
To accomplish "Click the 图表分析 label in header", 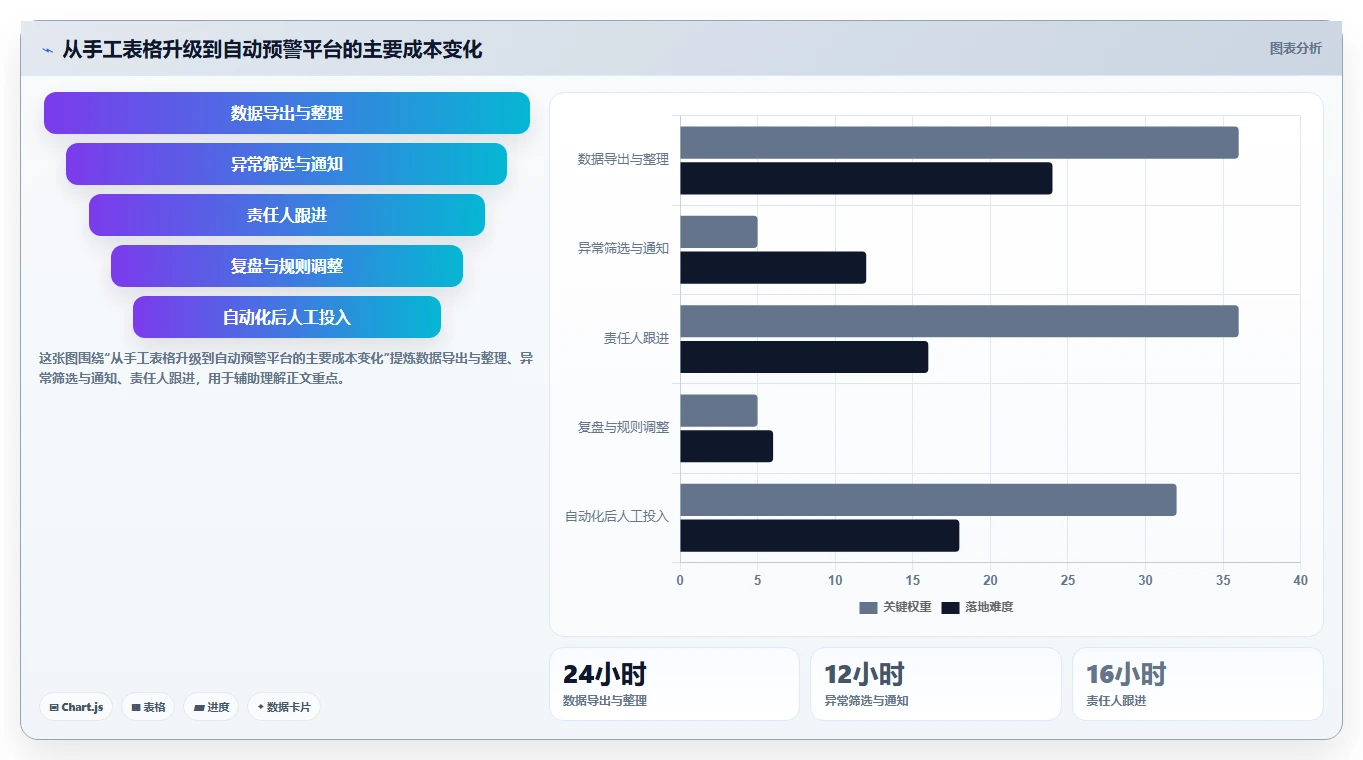I will tap(1295, 48).
